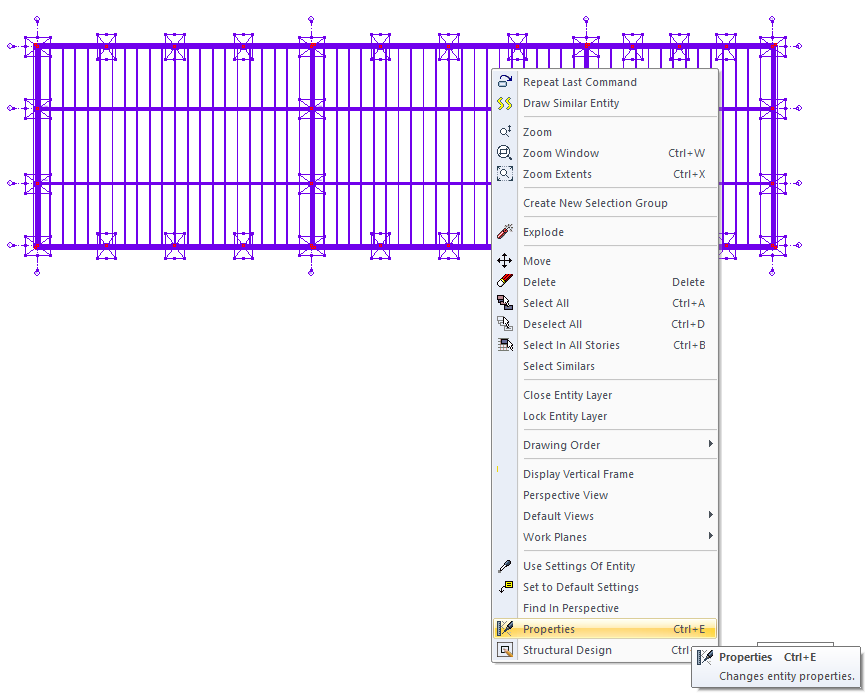Switch to Perspective View
The height and width of the screenshot is (695, 865).
[565, 495]
